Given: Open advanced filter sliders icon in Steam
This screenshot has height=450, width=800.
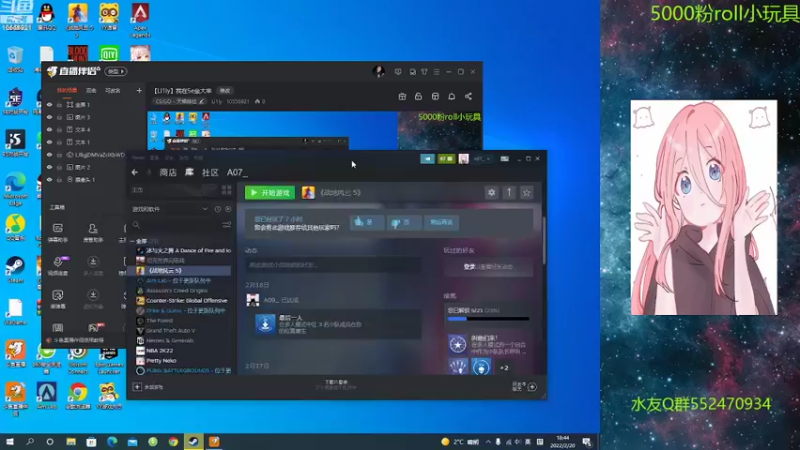Looking at the screenshot, I should coord(227,225).
